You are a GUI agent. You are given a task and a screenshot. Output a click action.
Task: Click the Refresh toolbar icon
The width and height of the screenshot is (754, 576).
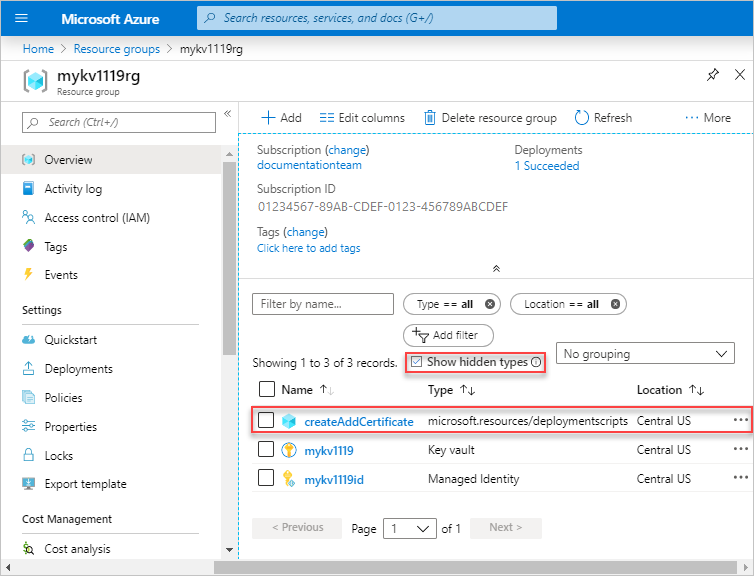(582, 118)
